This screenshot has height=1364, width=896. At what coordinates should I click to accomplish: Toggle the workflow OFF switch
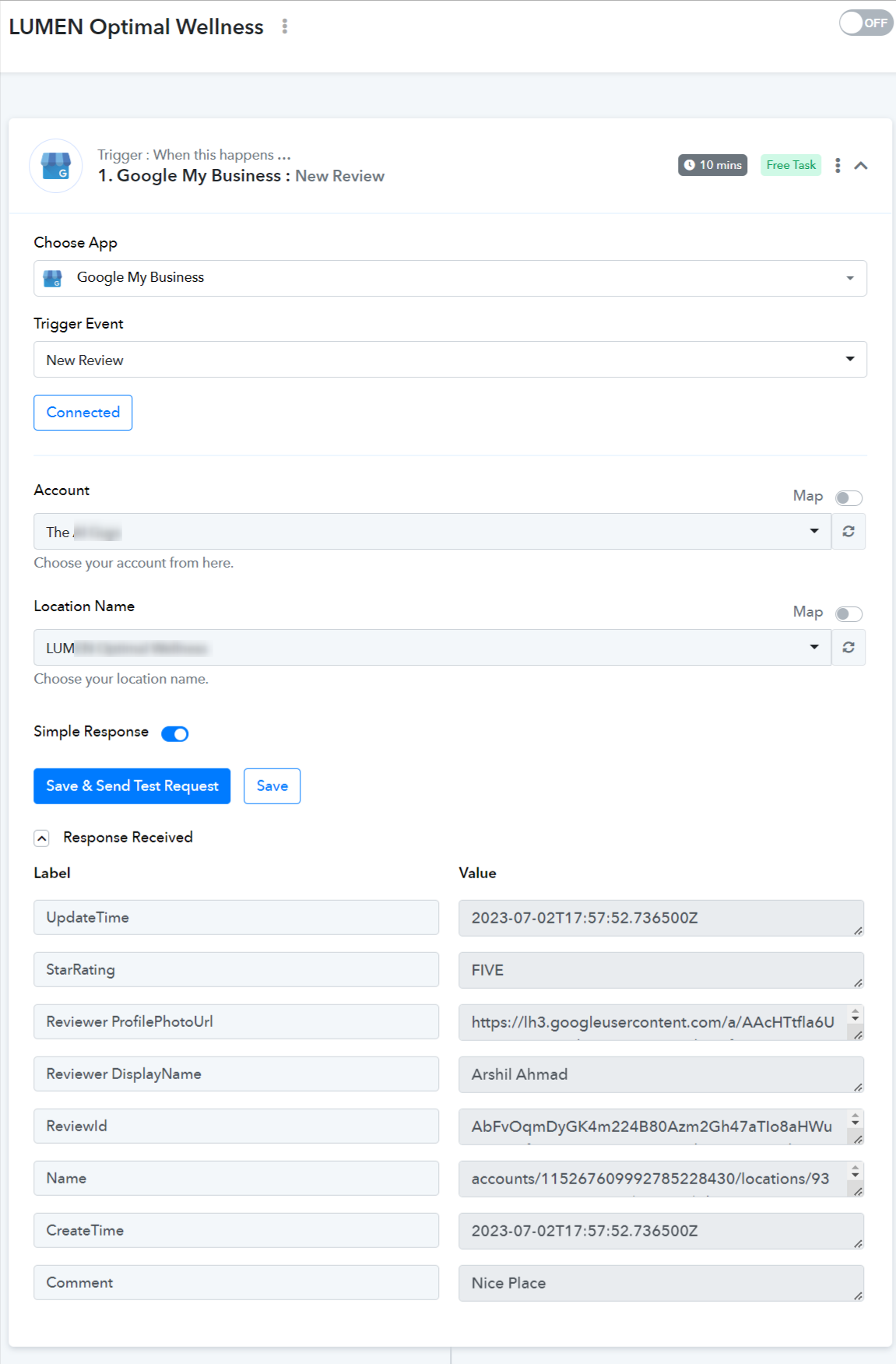click(x=866, y=23)
